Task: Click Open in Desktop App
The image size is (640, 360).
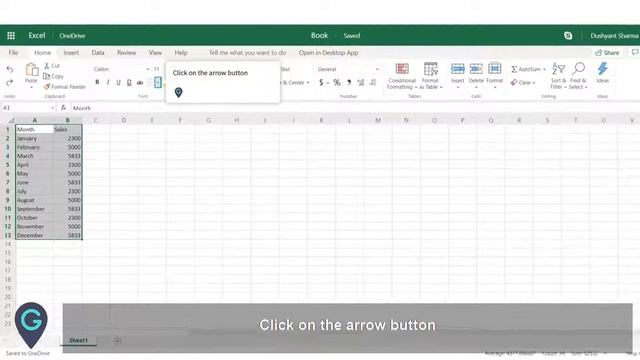Action: coord(328,53)
